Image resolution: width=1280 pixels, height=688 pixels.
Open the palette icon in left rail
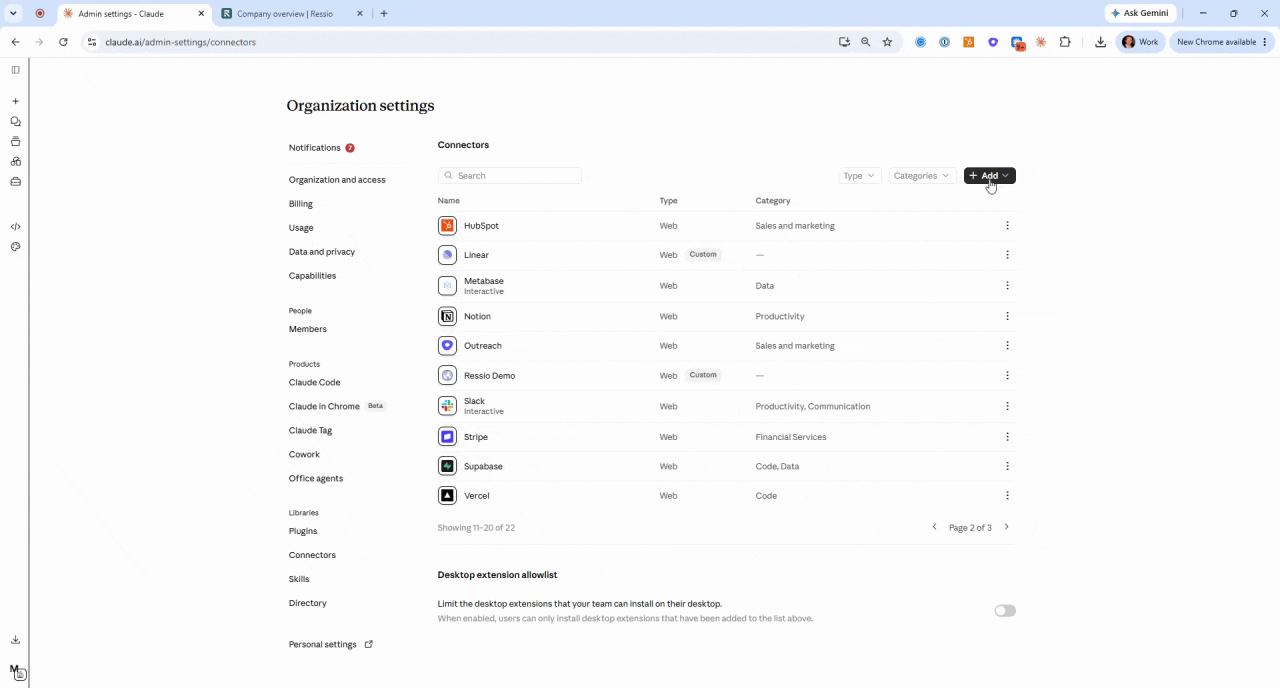coord(15,247)
